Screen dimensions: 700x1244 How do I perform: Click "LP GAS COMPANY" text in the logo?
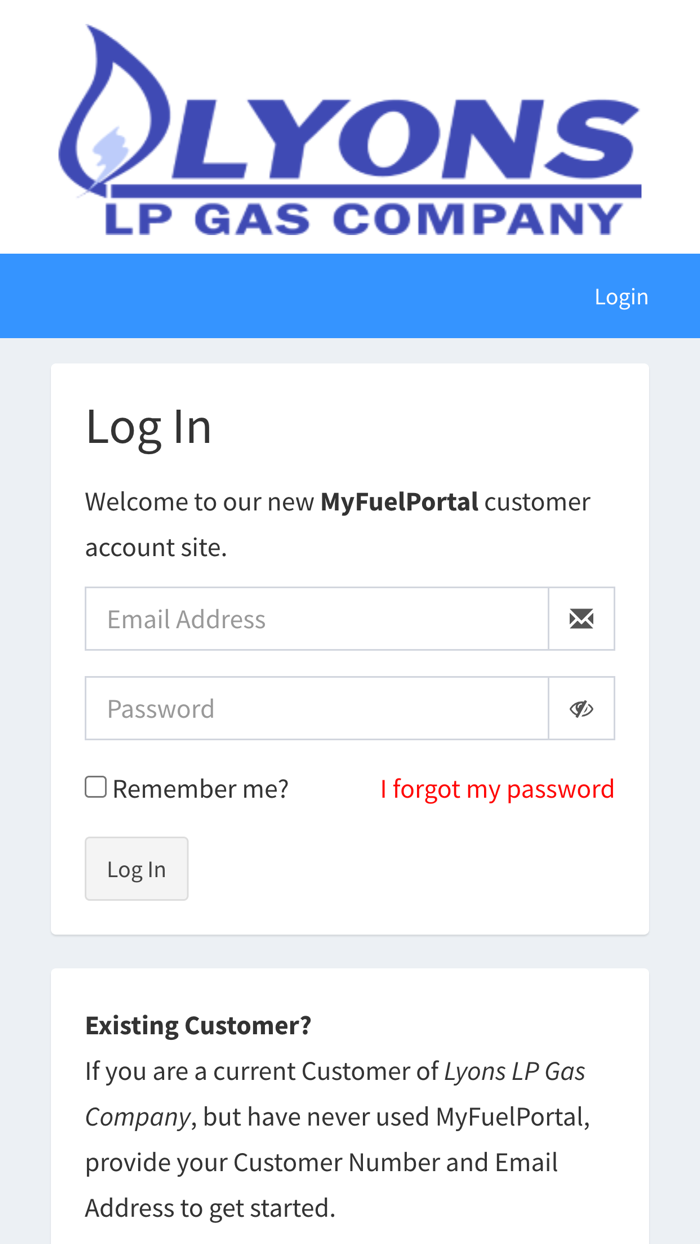click(x=365, y=218)
